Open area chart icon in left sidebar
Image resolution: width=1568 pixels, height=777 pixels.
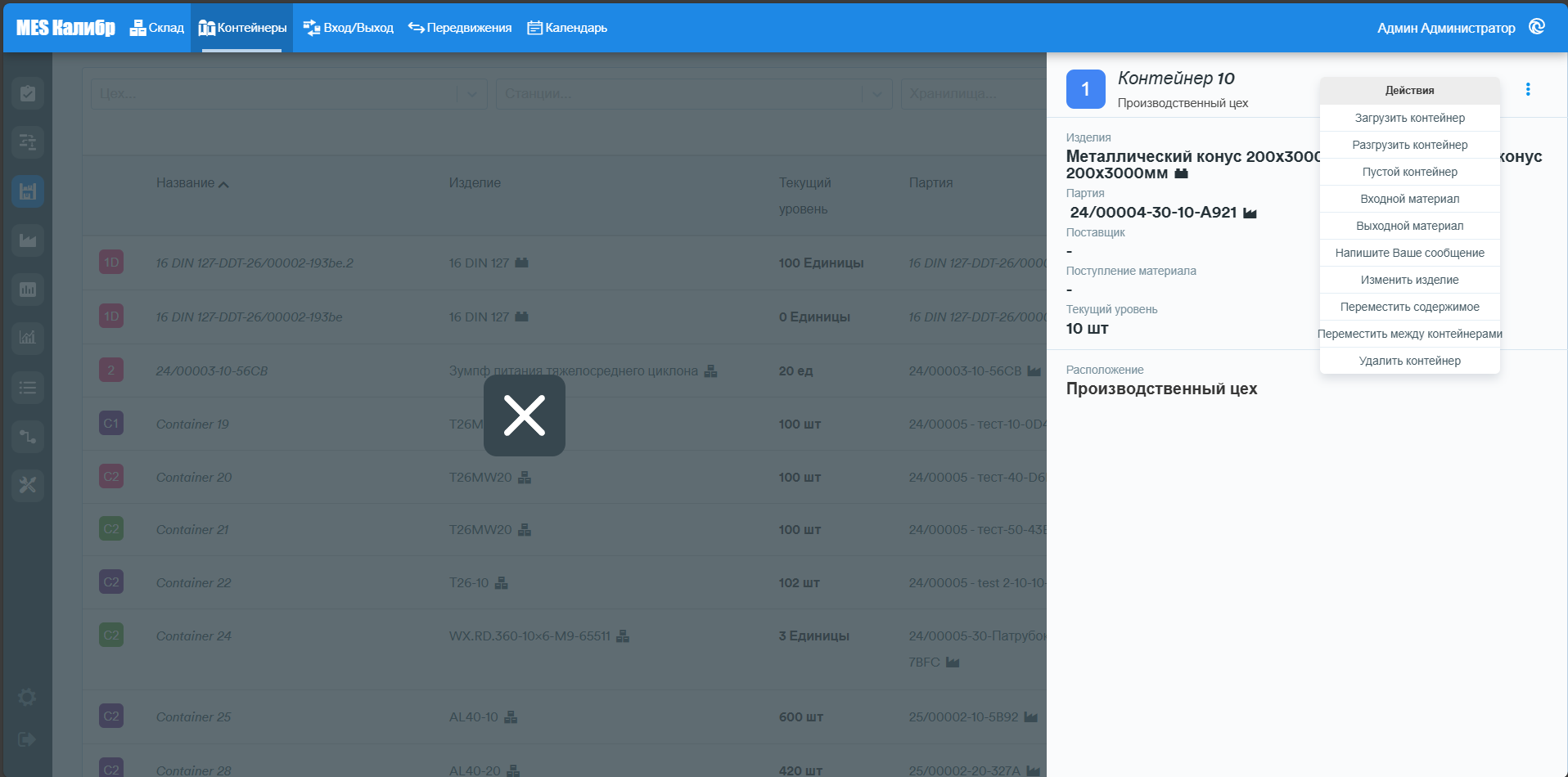(x=28, y=240)
